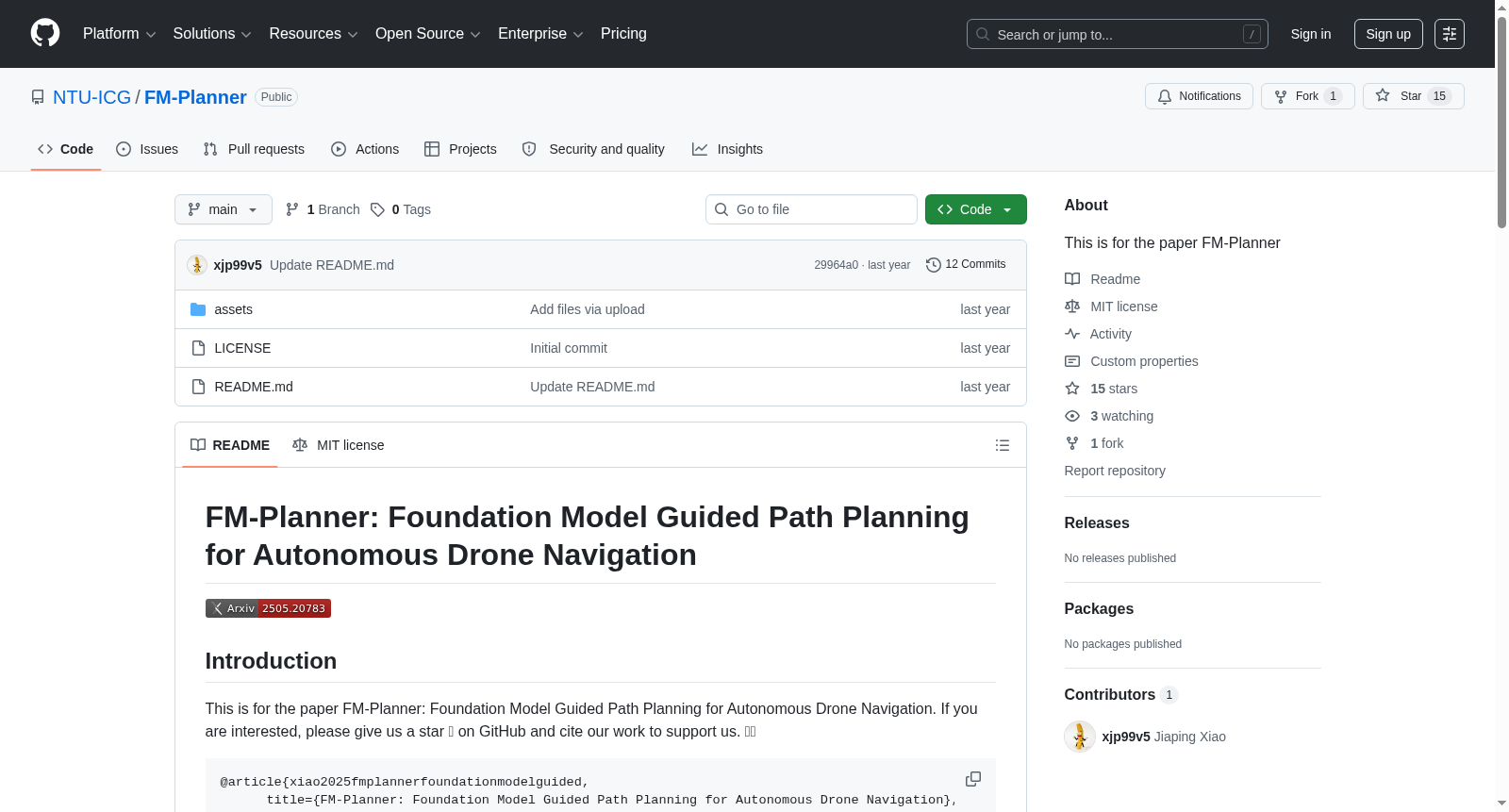Viewport: 1509px width, 812px height.
Task: Click the fork icon next to 1 fork
Action: coord(1072,443)
